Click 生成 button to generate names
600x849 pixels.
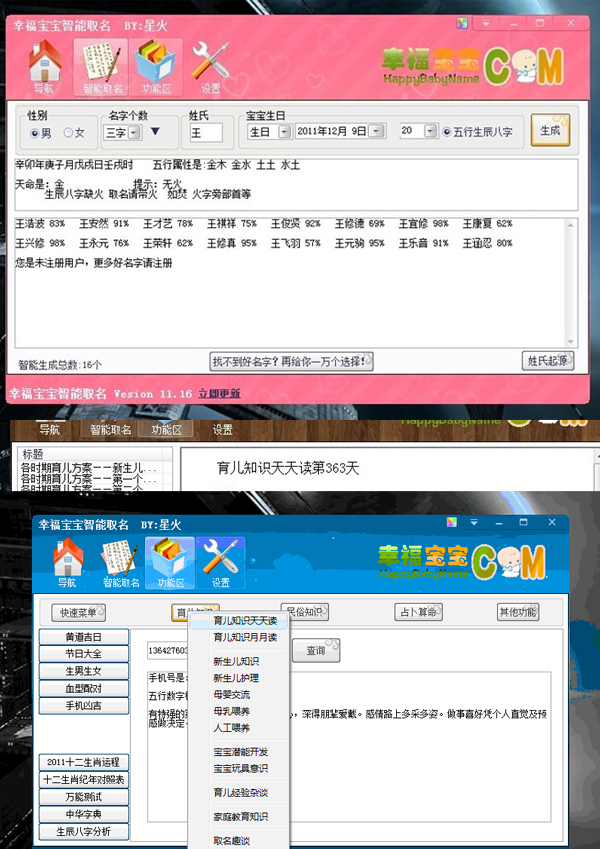point(550,130)
